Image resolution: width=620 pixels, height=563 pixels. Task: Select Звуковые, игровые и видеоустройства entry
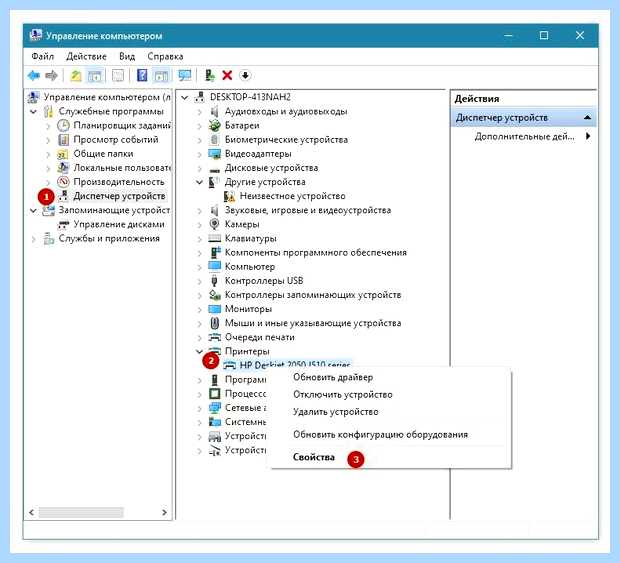[308, 210]
